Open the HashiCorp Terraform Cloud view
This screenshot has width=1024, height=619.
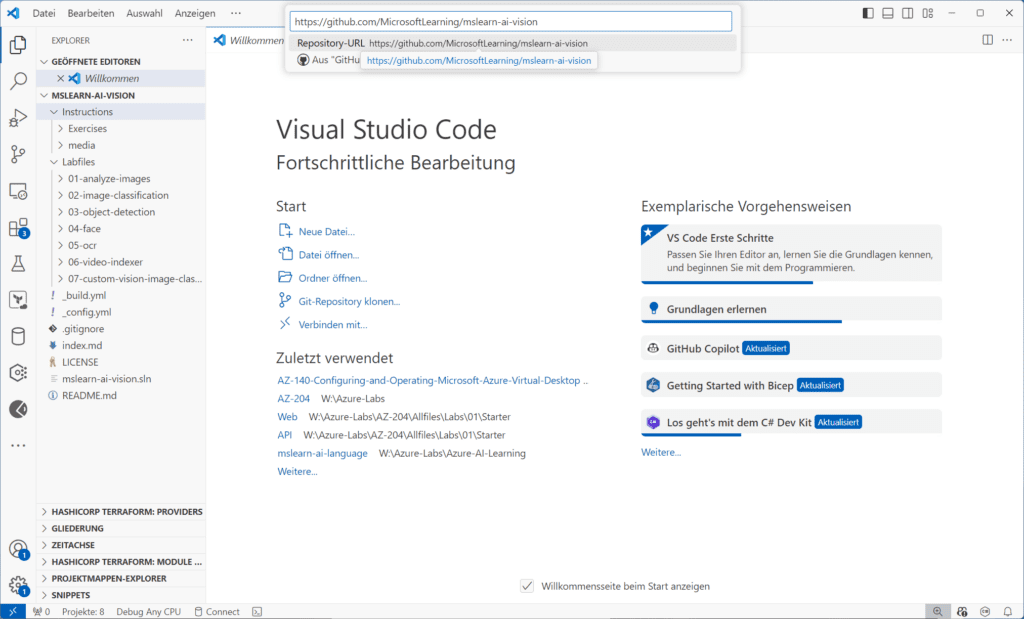coord(18,300)
